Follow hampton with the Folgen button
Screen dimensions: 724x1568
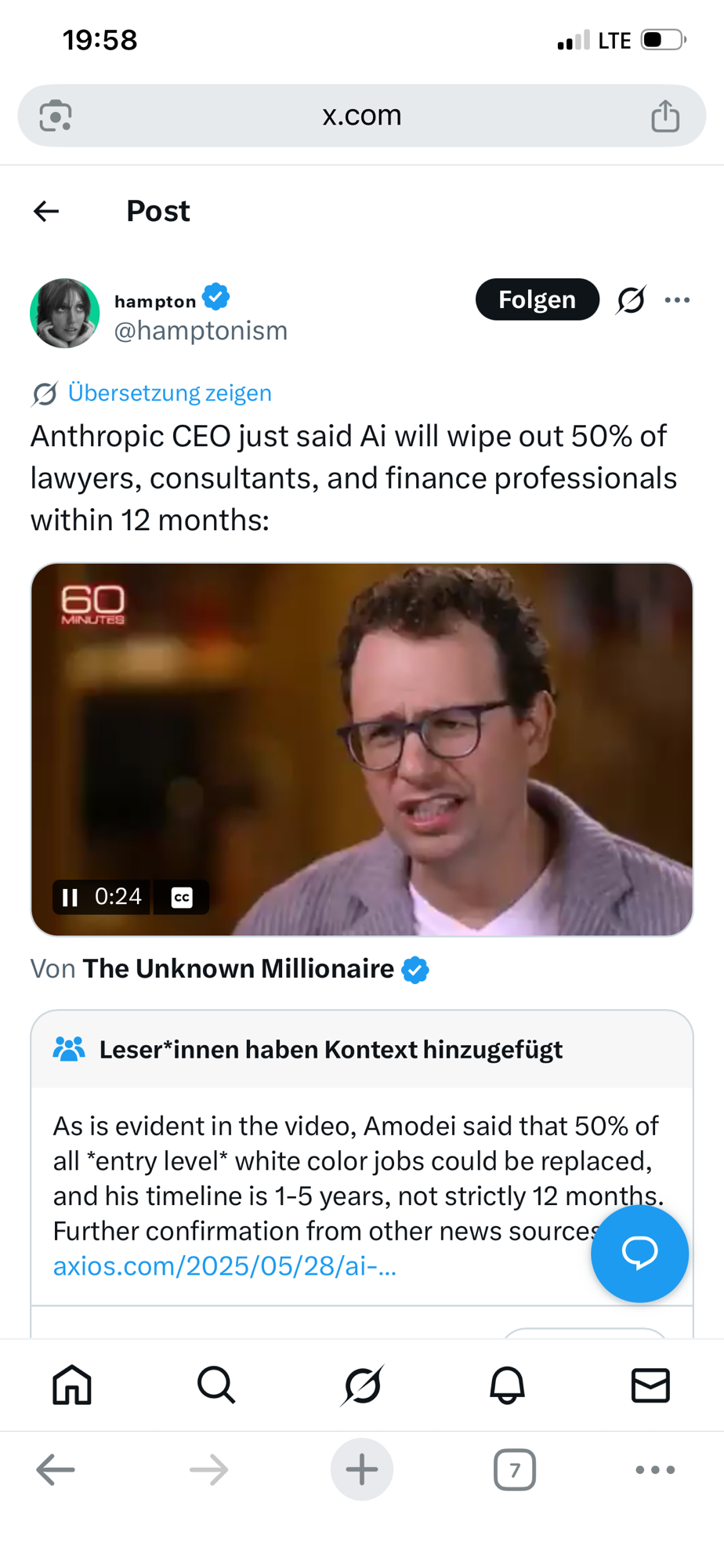click(537, 299)
